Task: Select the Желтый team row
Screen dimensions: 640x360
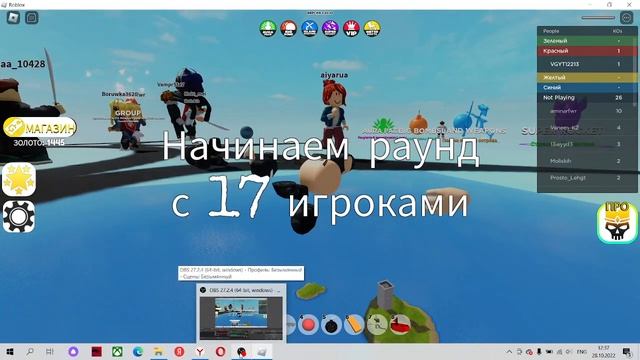Action: [x=587, y=77]
